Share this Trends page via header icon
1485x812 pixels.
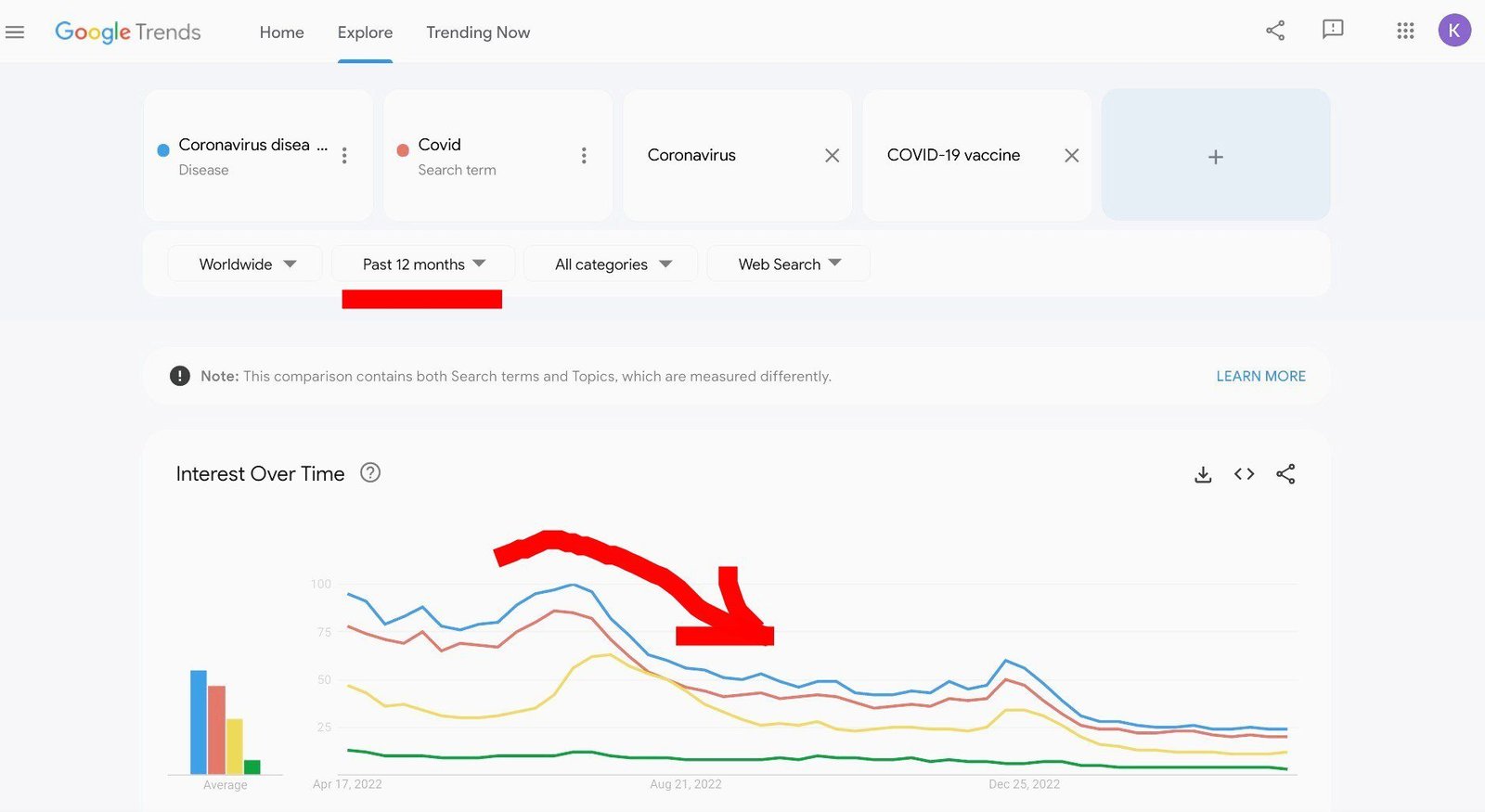pyautogui.click(x=1275, y=31)
